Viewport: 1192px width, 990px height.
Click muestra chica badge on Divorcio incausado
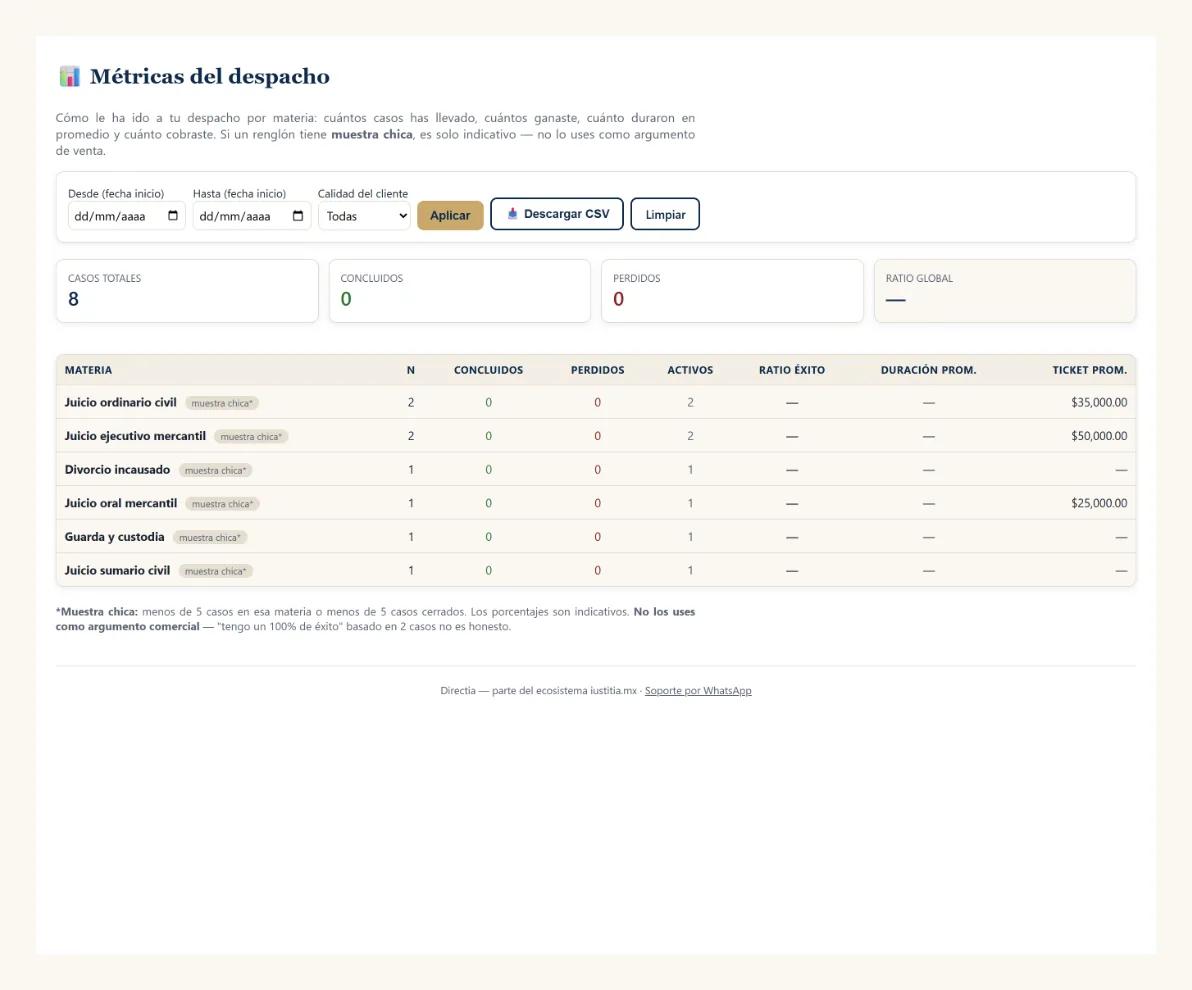[215, 471]
